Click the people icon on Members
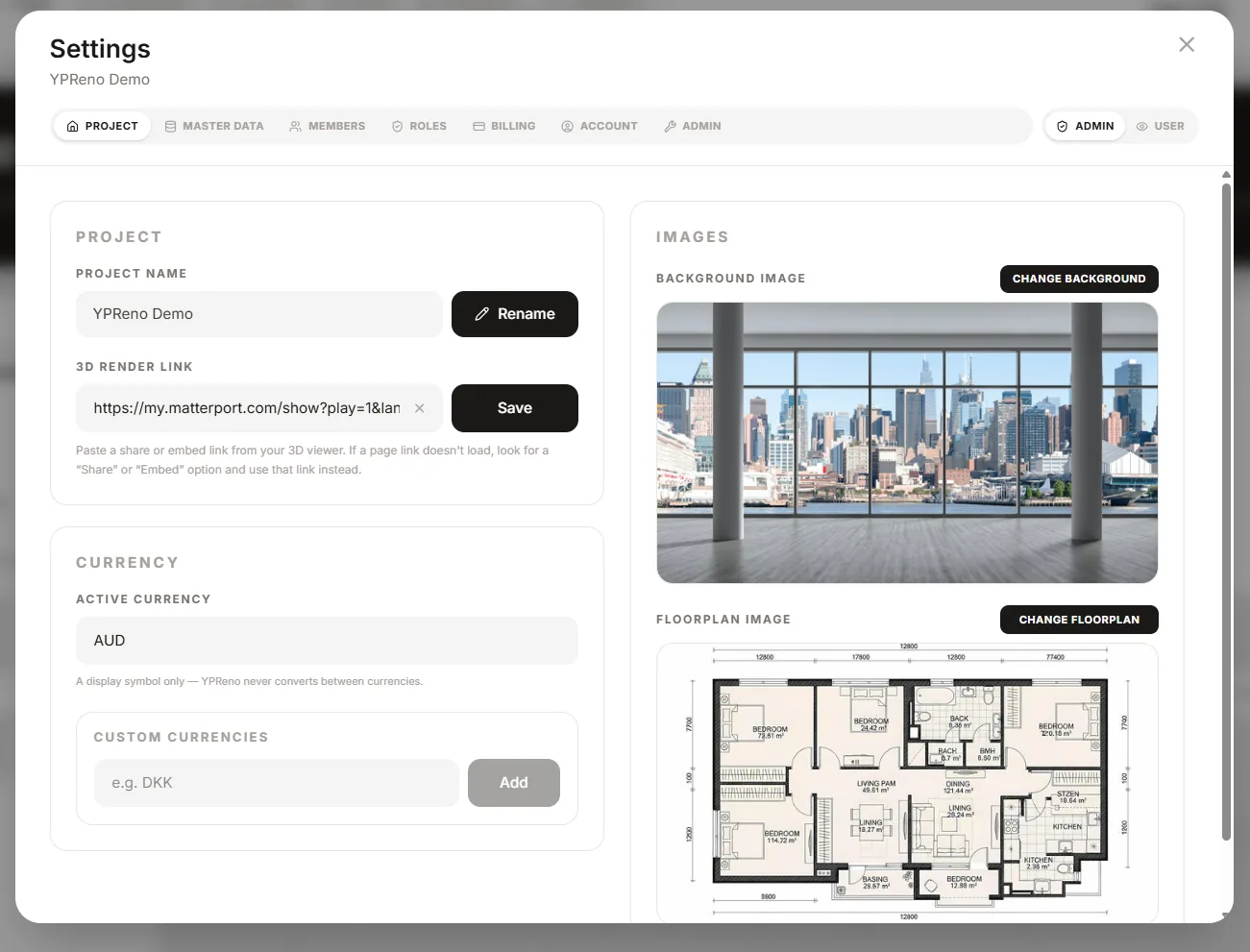Viewport: 1250px width, 952px height. pyautogui.click(x=296, y=126)
